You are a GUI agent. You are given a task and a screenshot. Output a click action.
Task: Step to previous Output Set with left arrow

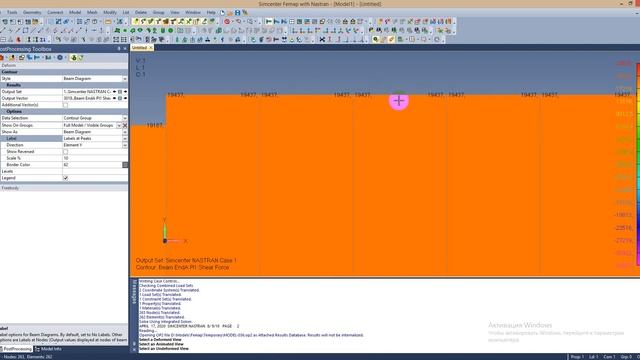click(115, 91)
